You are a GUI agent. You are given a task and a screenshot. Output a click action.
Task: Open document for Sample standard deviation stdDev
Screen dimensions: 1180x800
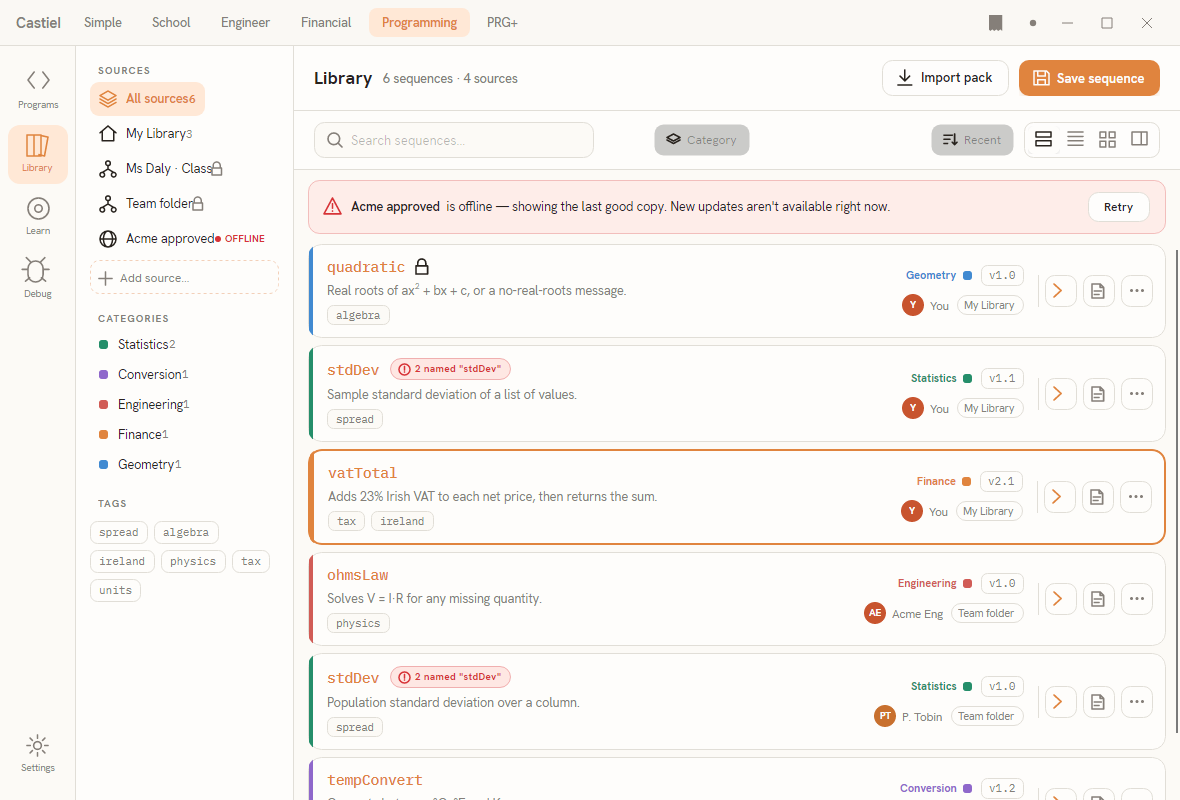tap(1098, 394)
